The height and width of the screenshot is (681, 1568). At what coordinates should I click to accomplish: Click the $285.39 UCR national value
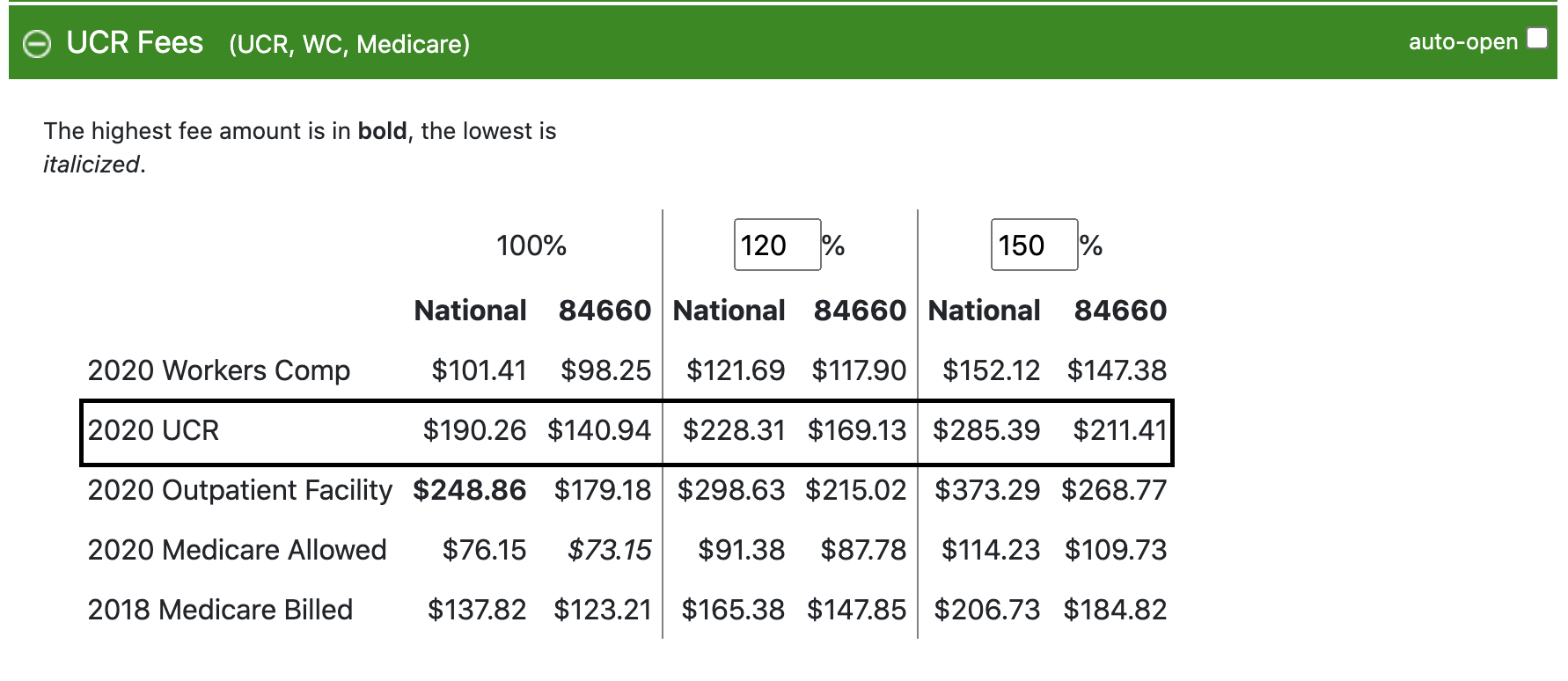[x=986, y=430]
